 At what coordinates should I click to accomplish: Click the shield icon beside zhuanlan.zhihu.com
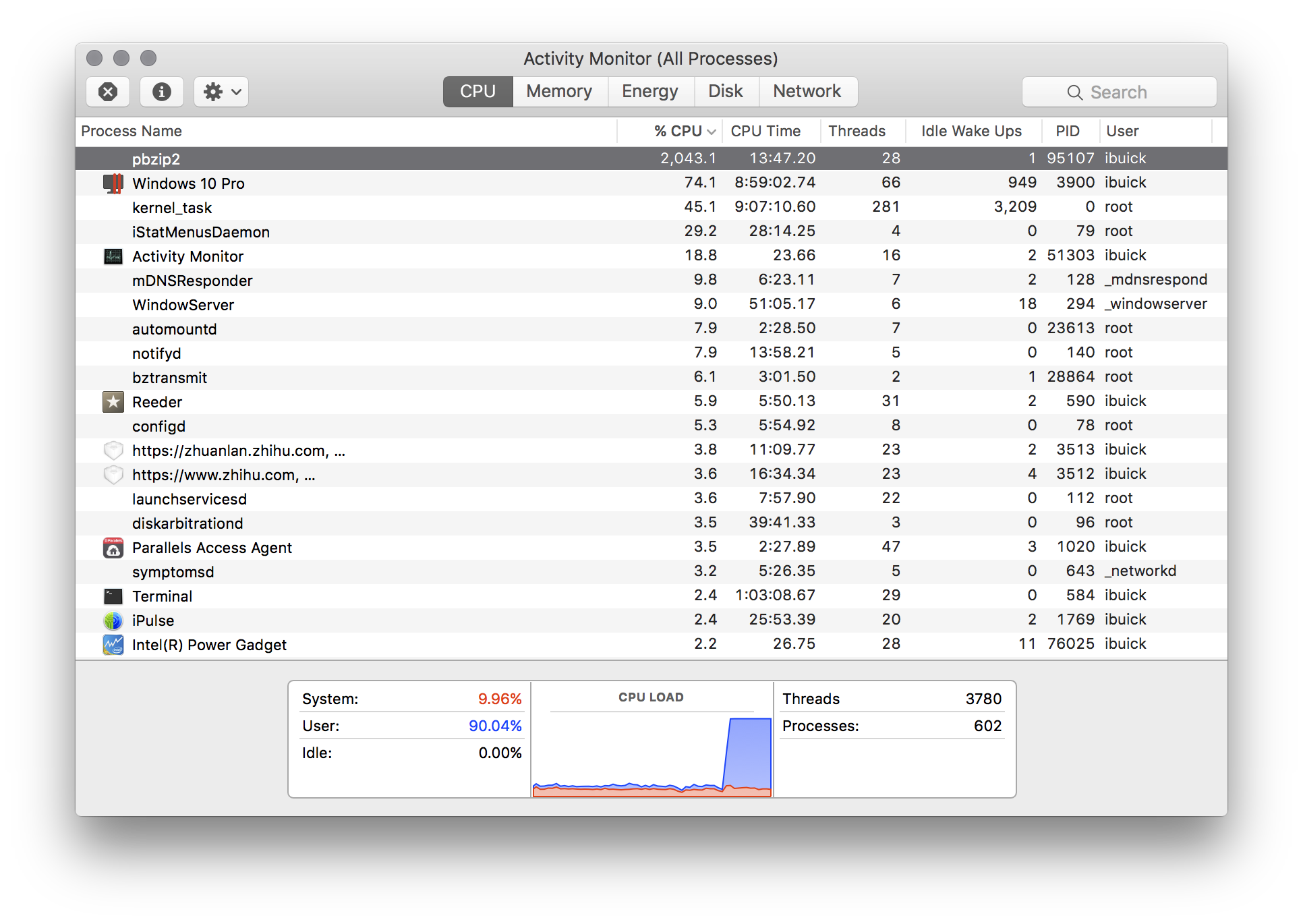click(x=113, y=451)
